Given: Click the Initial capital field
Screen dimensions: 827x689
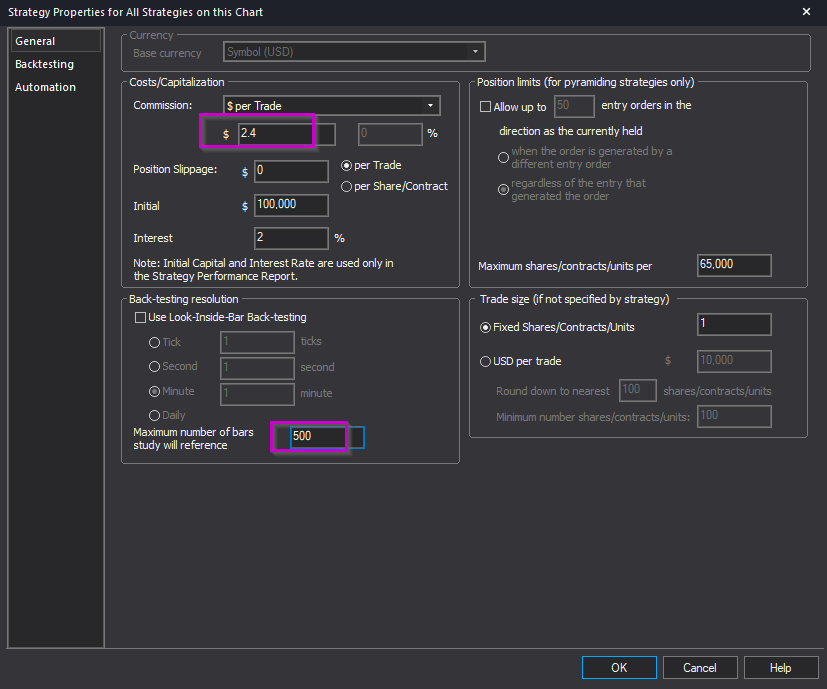Looking at the screenshot, I should point(291,206).
